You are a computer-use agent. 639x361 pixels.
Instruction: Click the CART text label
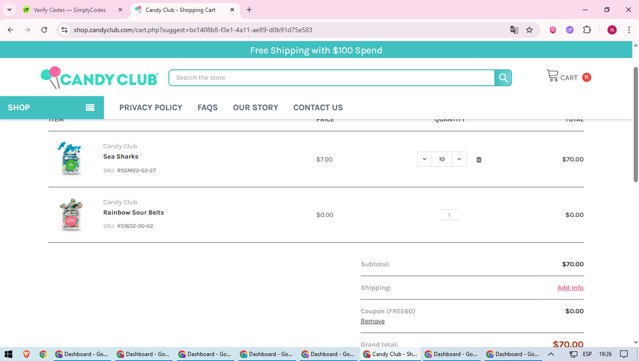tap(568, 77)
